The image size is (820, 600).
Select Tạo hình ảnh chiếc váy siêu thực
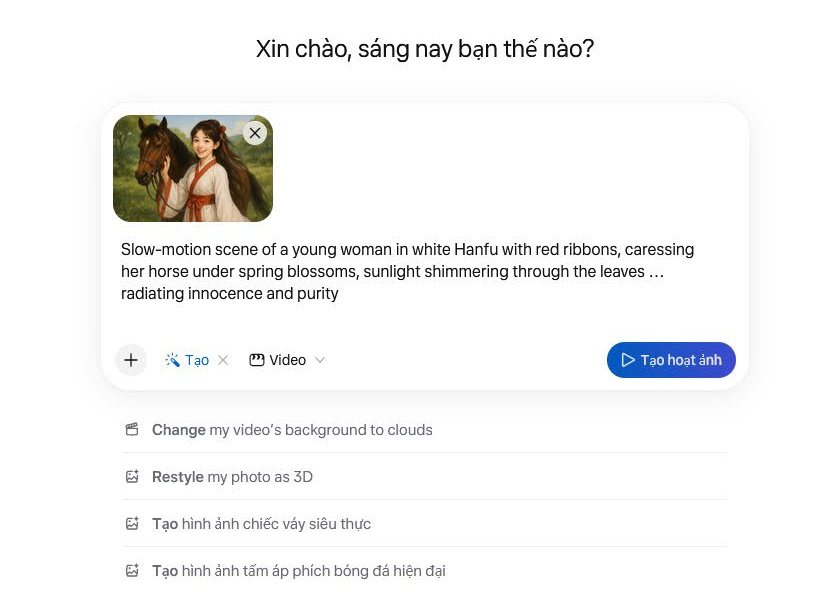(261, 524)
